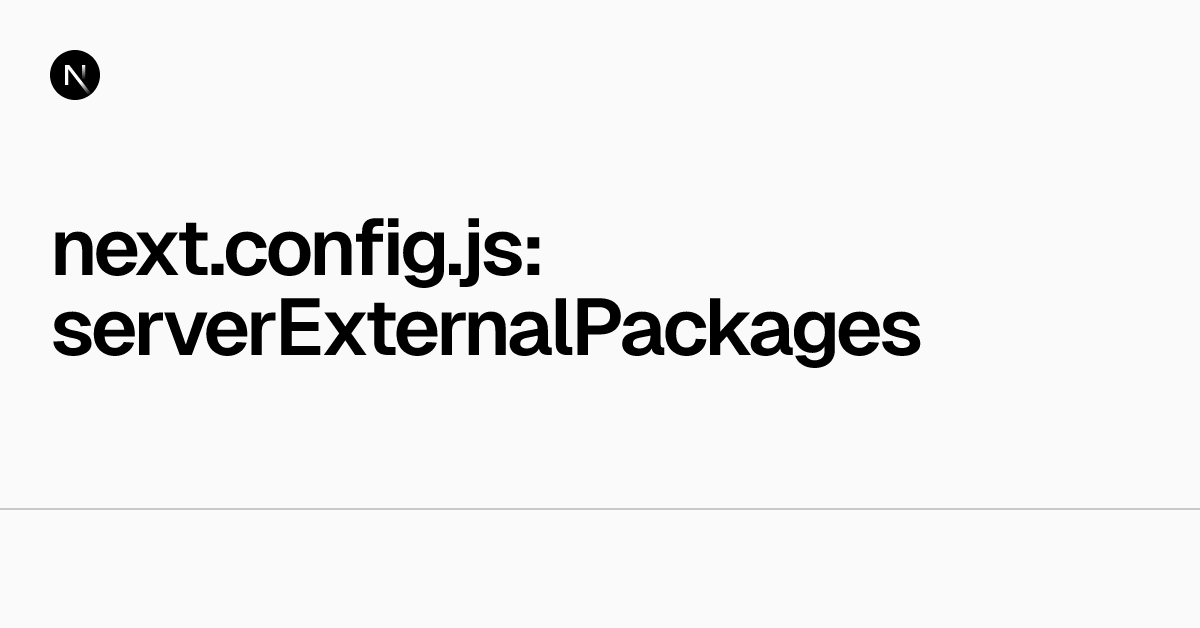Click the dot between "config" and "js"
The height and width of the screenshot is (628, 1200).
450,272
